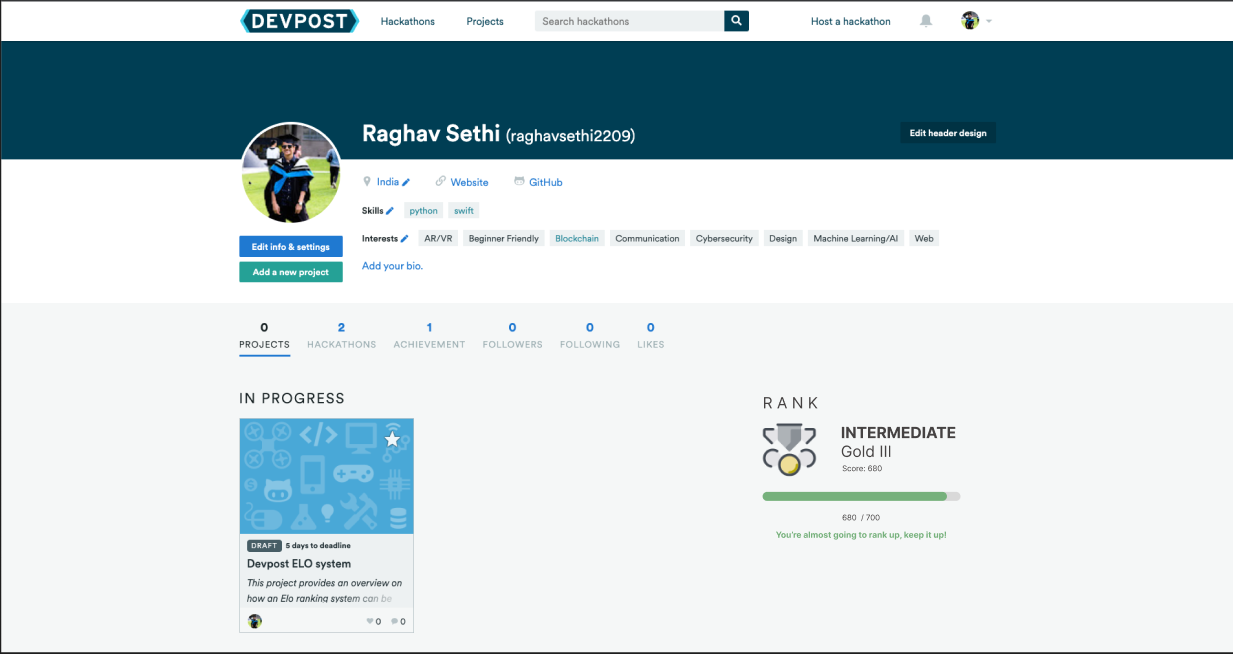Click Edit header design button
The width and height of the screenshot is (1233, 654).
(948, 133)
